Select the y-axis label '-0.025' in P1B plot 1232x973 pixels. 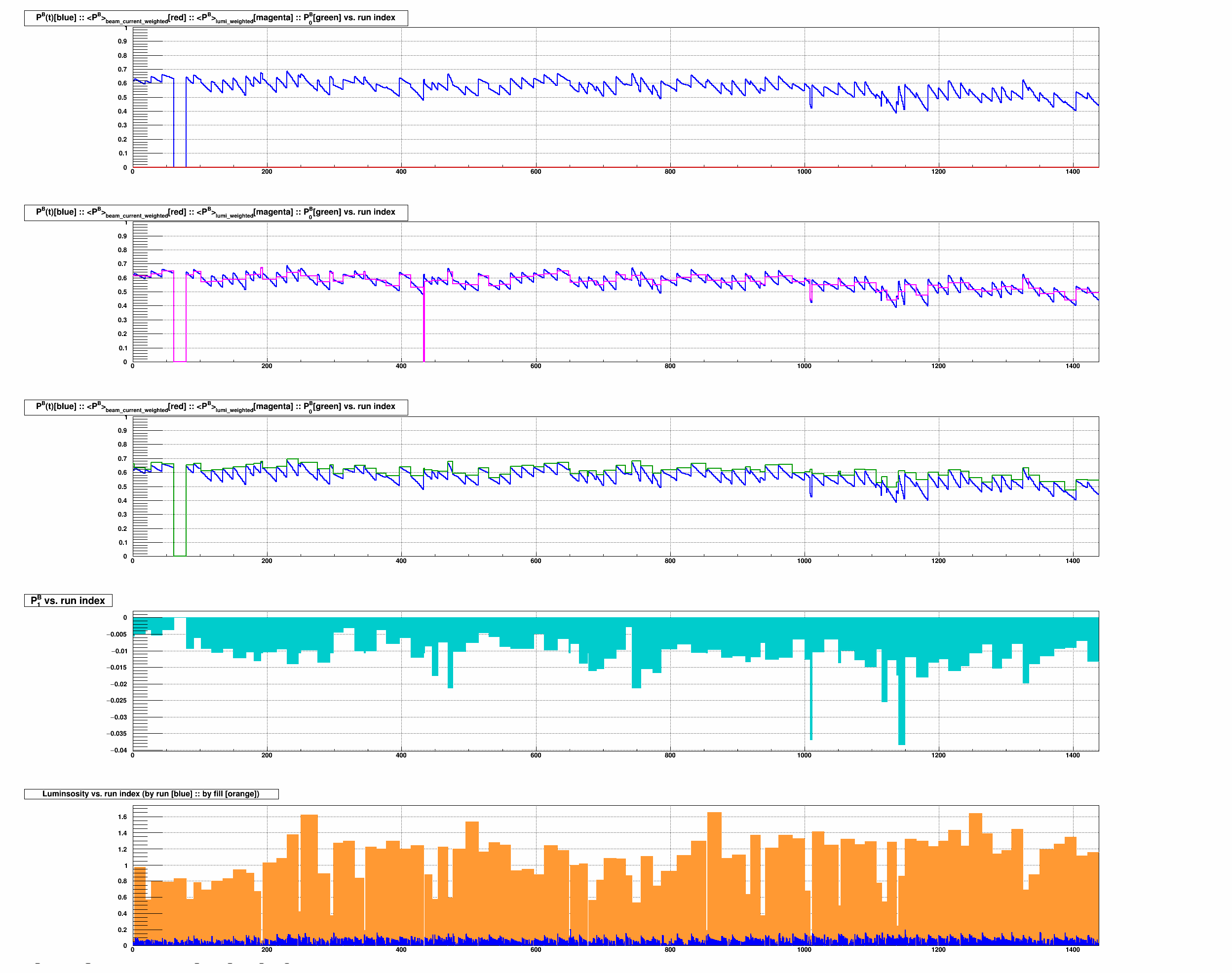tap(117, 700)
